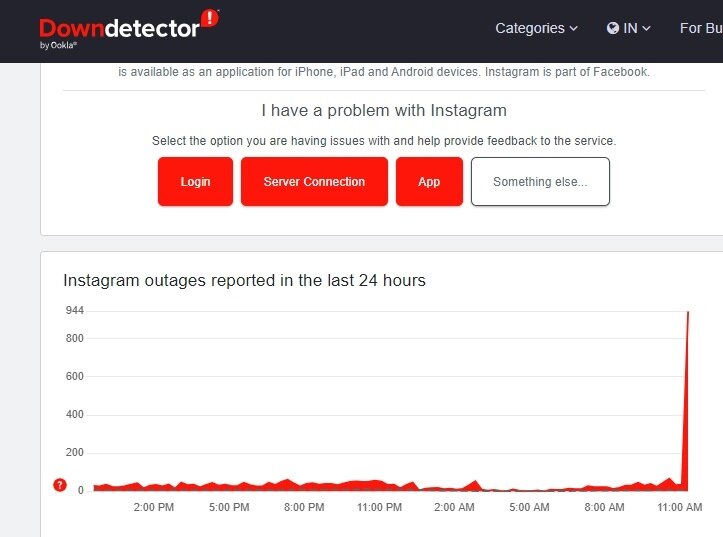Image resolution: width=723 pixels, height=537 pixels.
Task: Click the red exclamation badge in the logo
Action: (x=209, y=18)
